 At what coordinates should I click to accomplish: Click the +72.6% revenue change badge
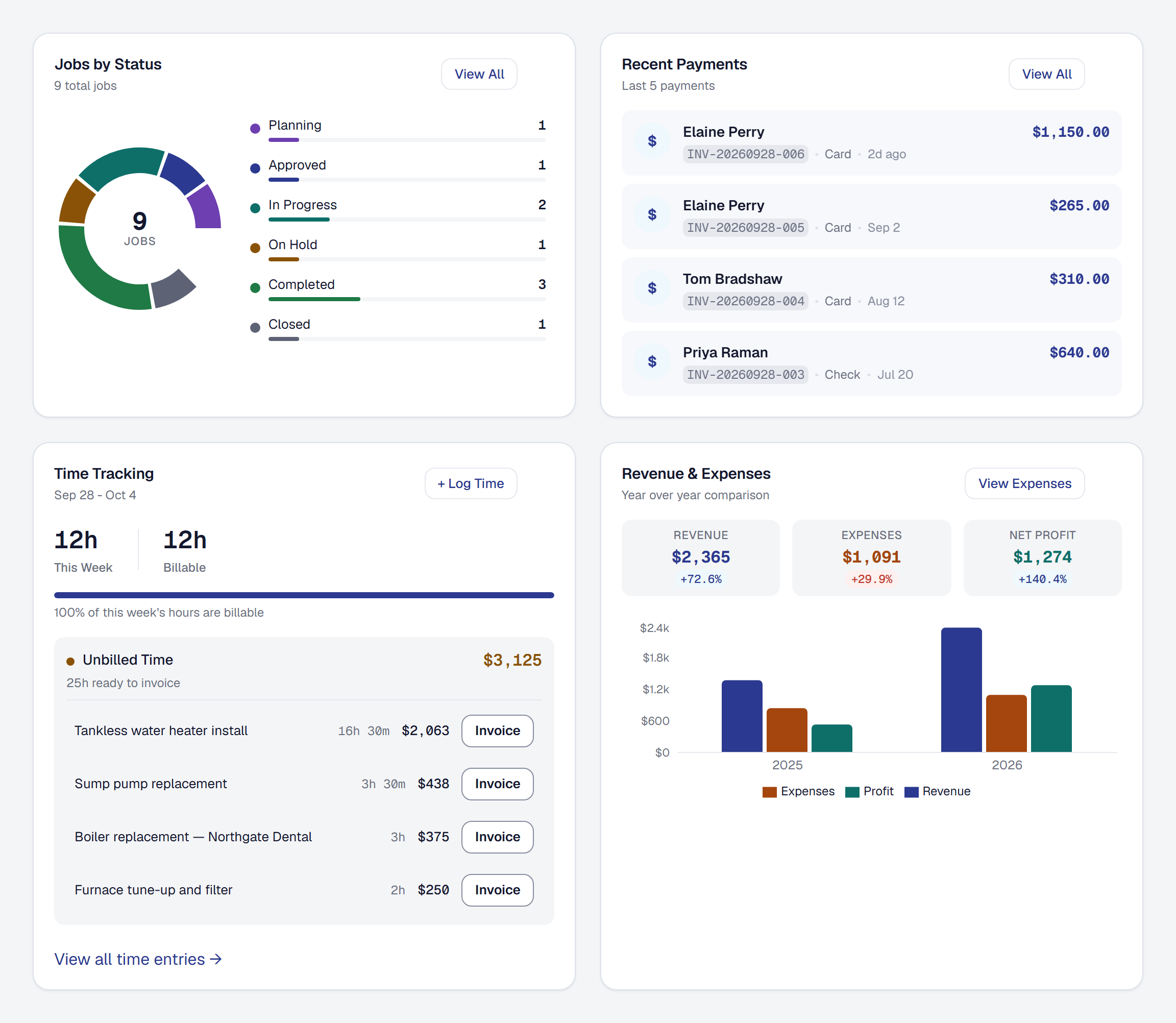tap(700, 579)
